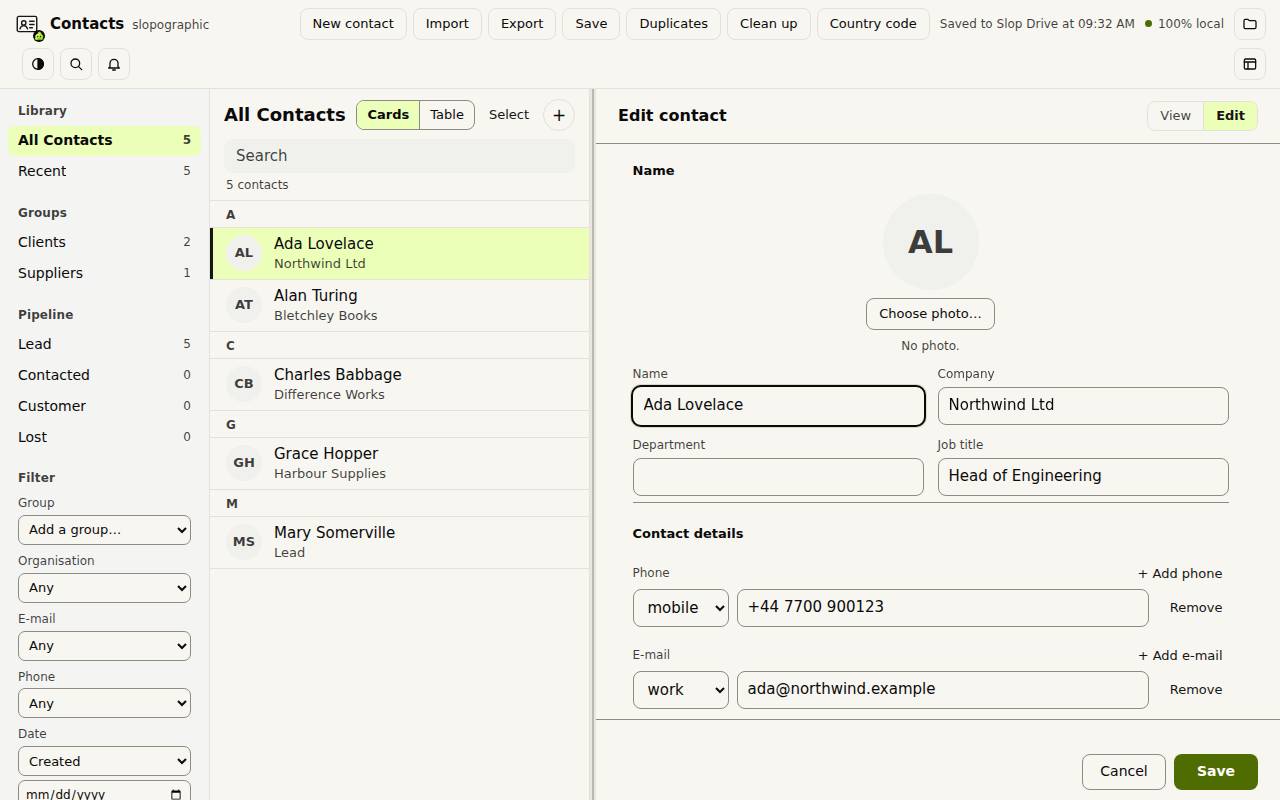Image resolution: width=1280 pixels, height=800 pixels.
Task: Enable Select mode for contacts
Action: (509, 115)
